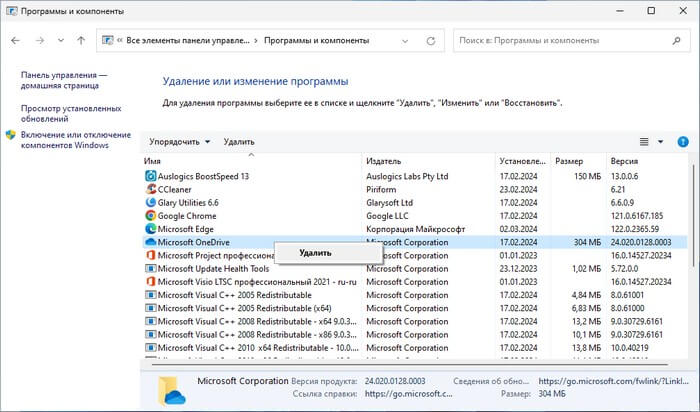The height and width of the screenshot is (412, 700).
Task: Refresh the Programs and Components view
Action: pos(430,41)
